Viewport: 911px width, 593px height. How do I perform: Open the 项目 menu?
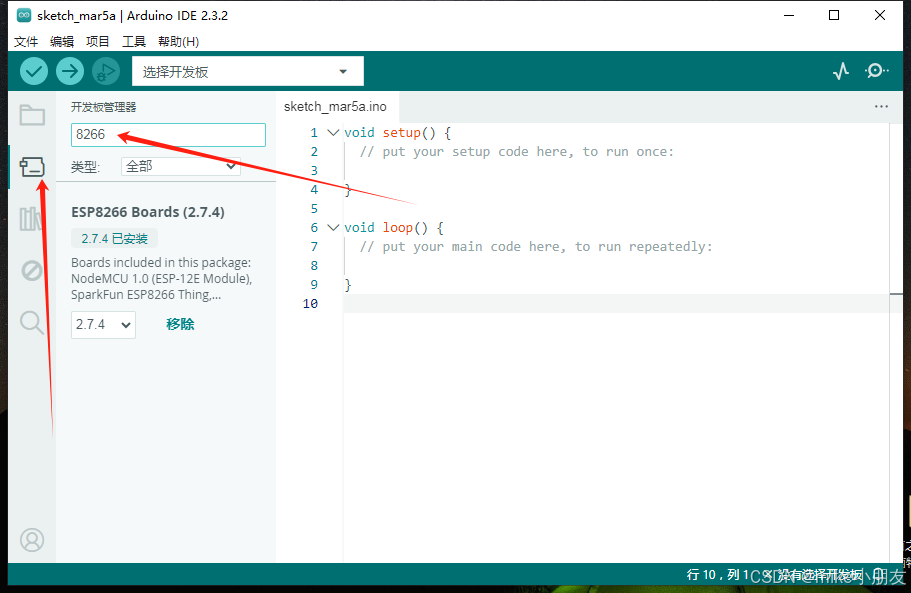pos(98,42)
